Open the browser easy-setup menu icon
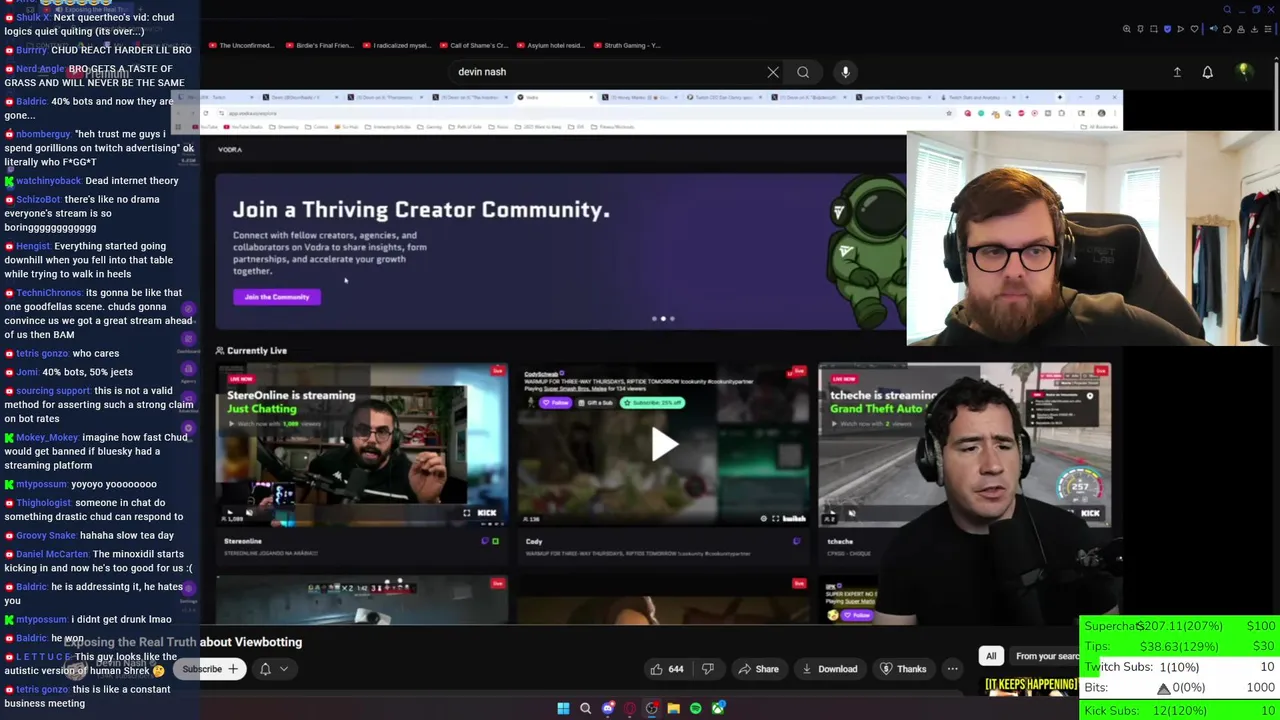This screenshot has height=720, width=1280. click(x=1266, y=29)
